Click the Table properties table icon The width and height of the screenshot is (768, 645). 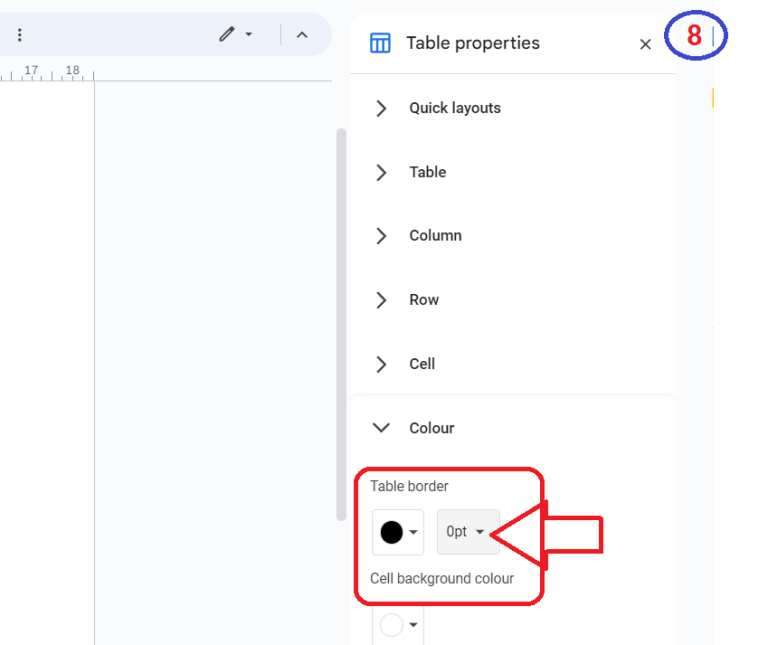pyautogui.click(x=380, y=43)
